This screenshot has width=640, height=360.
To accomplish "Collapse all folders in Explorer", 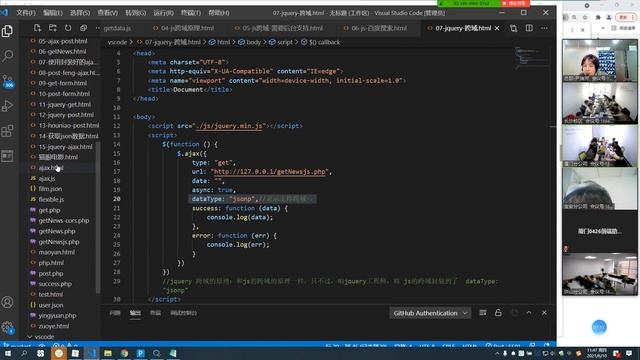I will [83, 28].
